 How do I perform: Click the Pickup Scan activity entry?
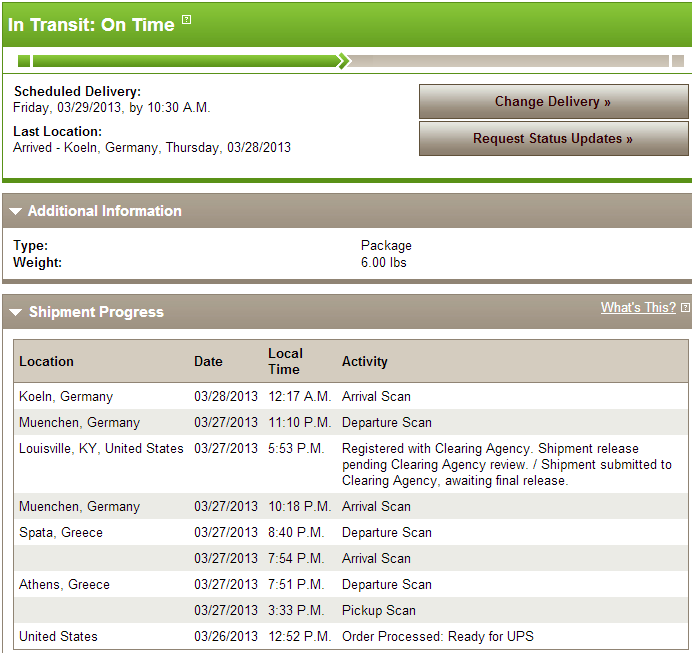(x=379, y=611)
